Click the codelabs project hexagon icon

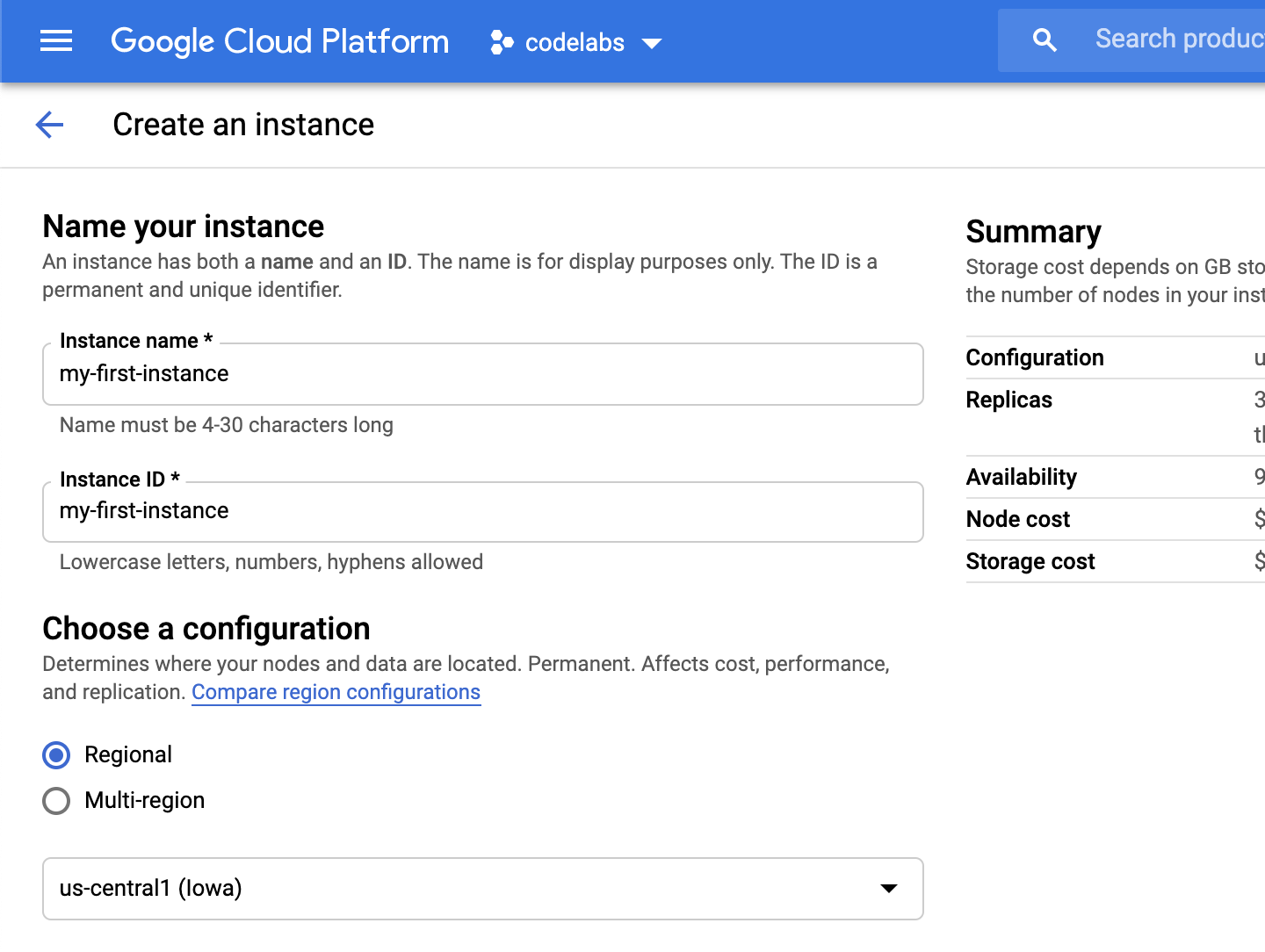coord(502,42)
